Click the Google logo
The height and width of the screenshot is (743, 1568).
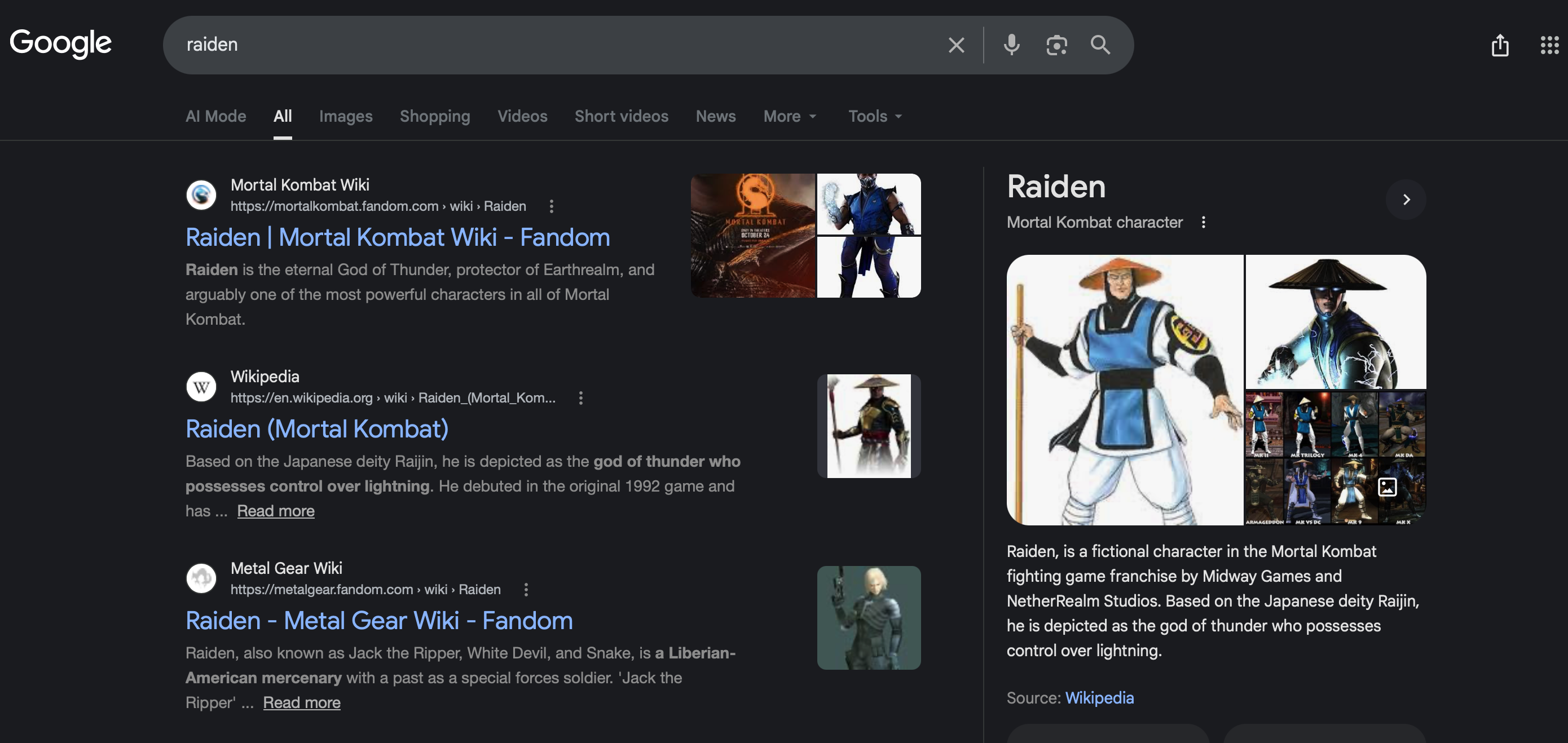pyautogui.click(x=60, y=43)
